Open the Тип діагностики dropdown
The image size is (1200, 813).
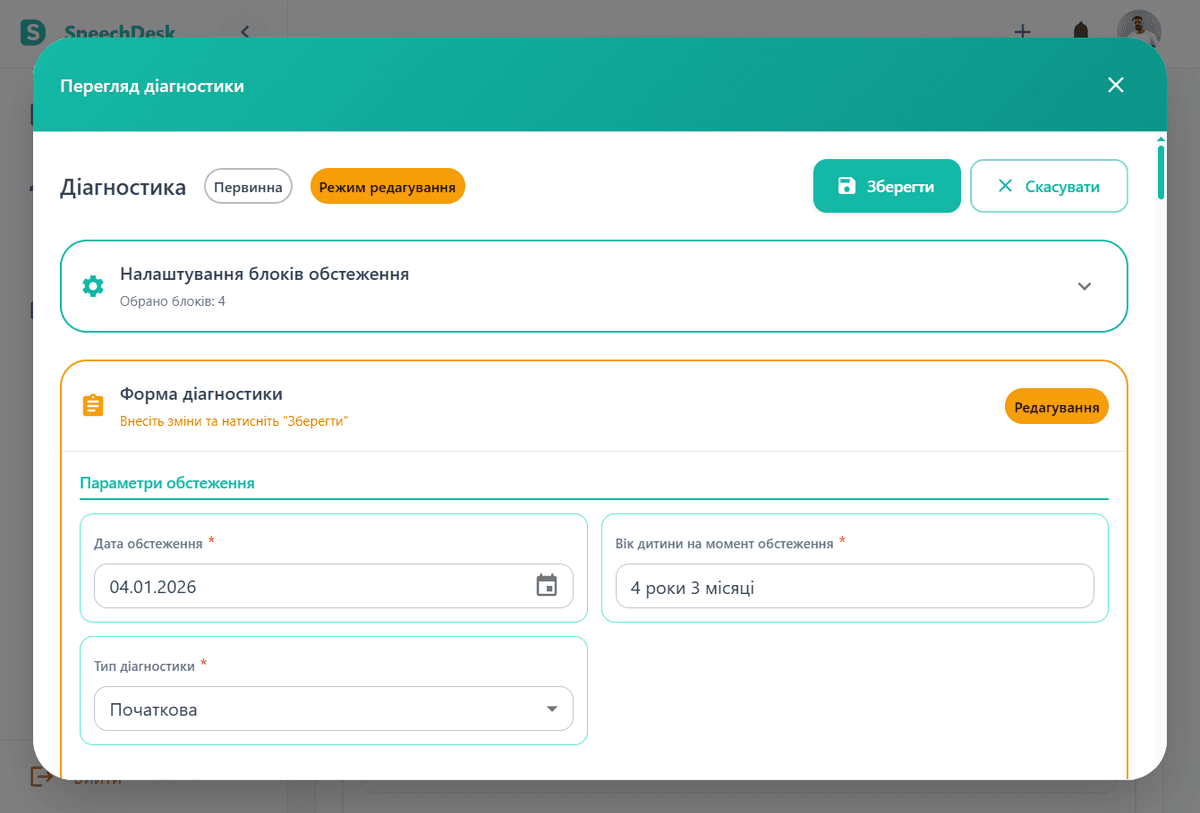click(334, 709)
